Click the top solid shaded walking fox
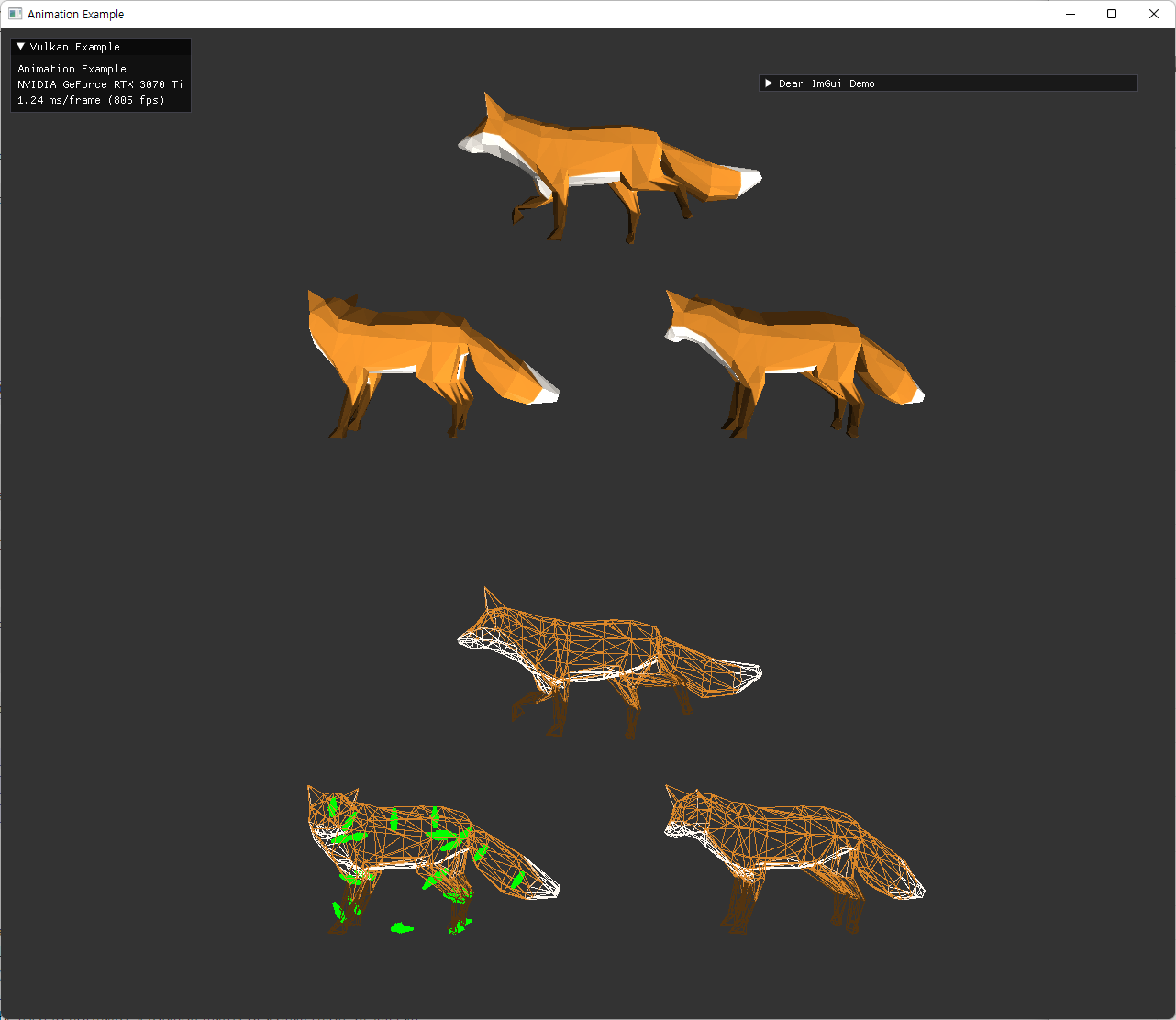Viewport: 1176px width, 1020px height. point(609,167)
